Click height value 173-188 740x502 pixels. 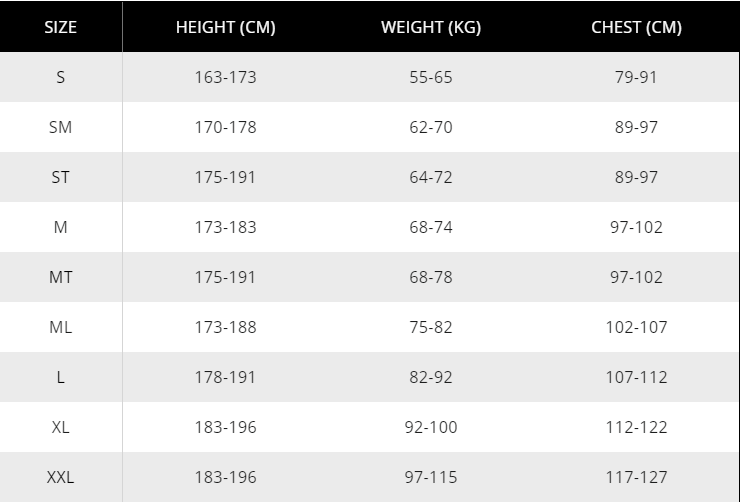point(225,327)
